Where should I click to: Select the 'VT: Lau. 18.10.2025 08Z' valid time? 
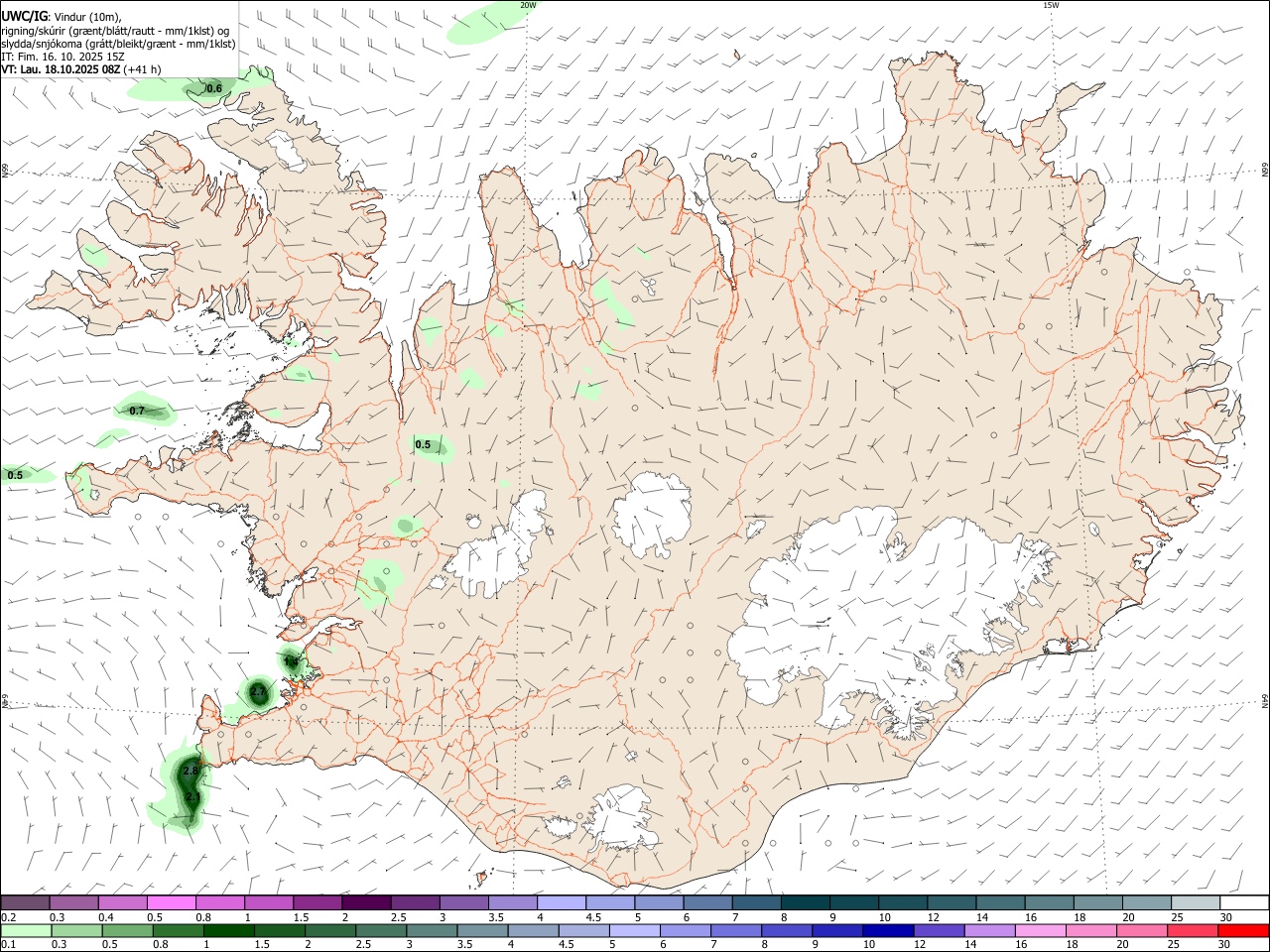(62, 69)
